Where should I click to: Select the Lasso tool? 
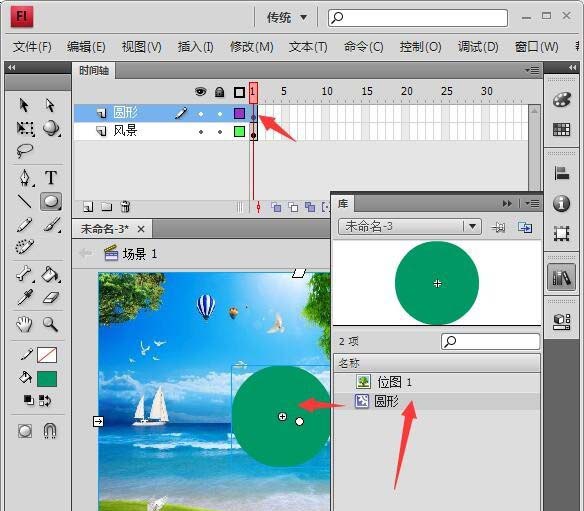click(x=25, y=151)
